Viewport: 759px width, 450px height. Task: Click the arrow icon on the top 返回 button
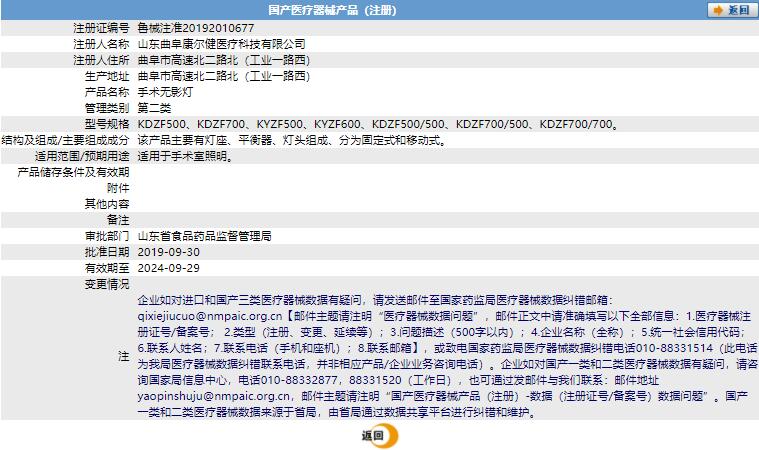717,10
